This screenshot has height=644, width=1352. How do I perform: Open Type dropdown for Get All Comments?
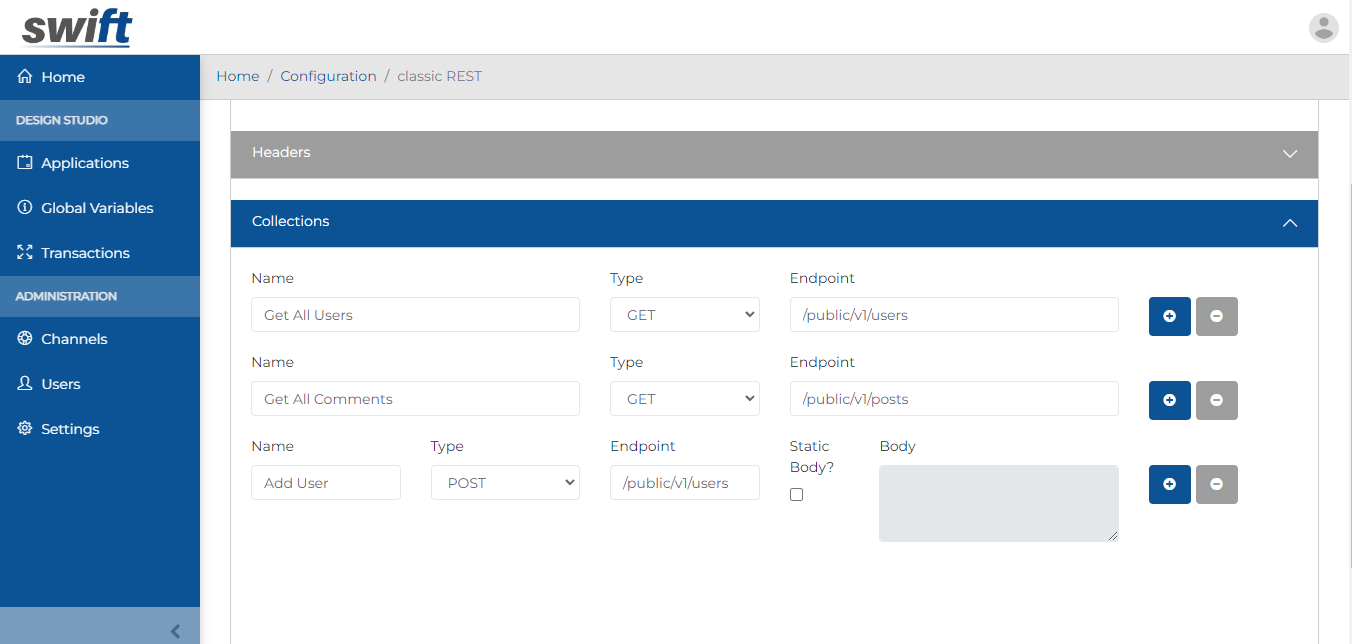point(684,399)
